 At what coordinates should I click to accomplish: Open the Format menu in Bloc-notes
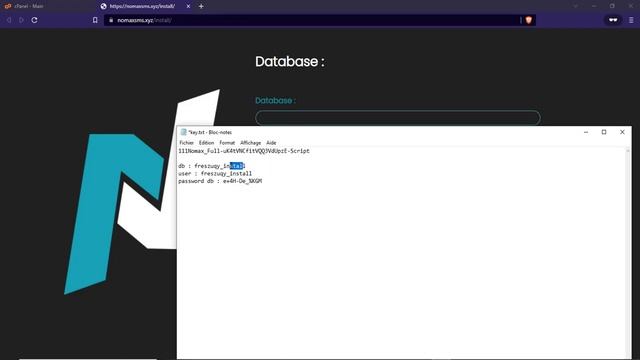click(227, 143)
